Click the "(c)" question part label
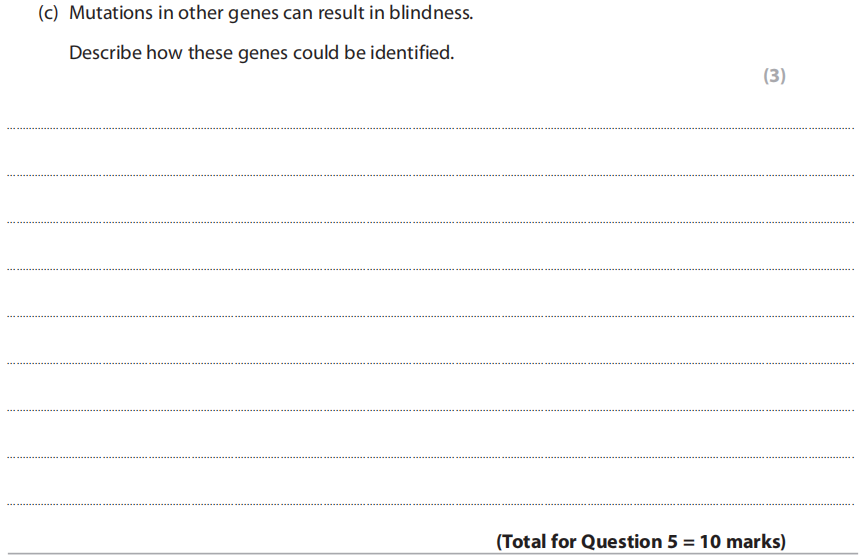Image resolution: width=863 pixels, height=560 pixels. pyautogui.click(x=49, y=15)
